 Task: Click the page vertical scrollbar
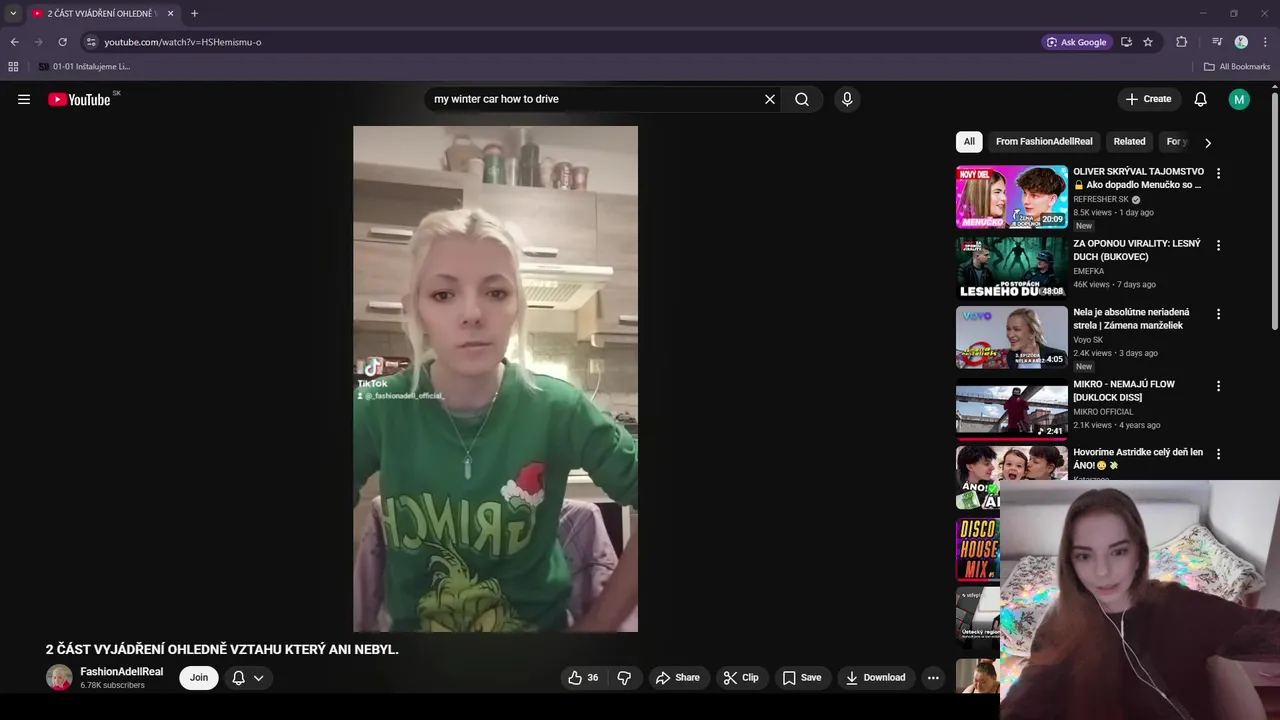1275,210
